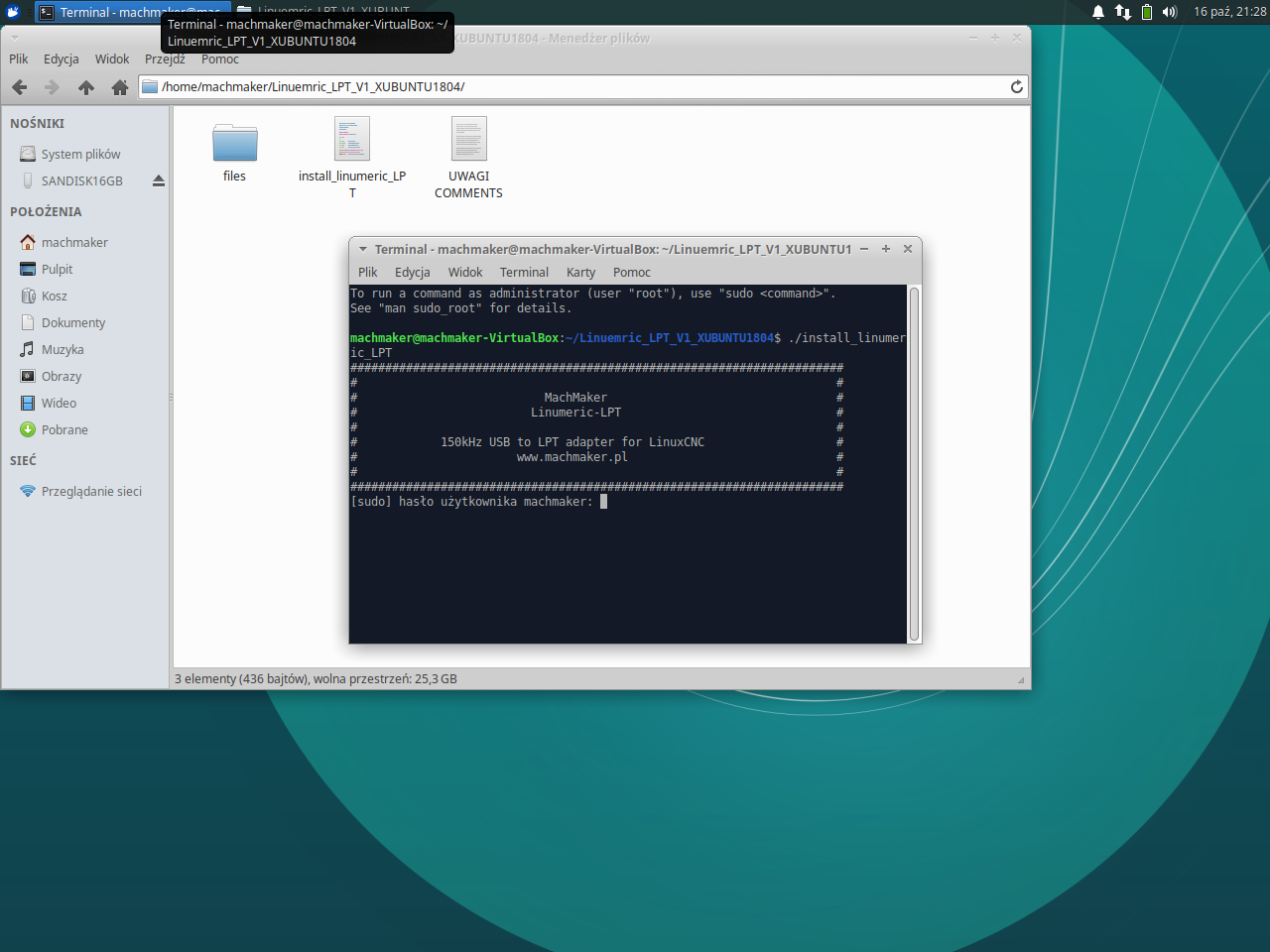Open the volume control in system tray

(x=1170, y=12)
